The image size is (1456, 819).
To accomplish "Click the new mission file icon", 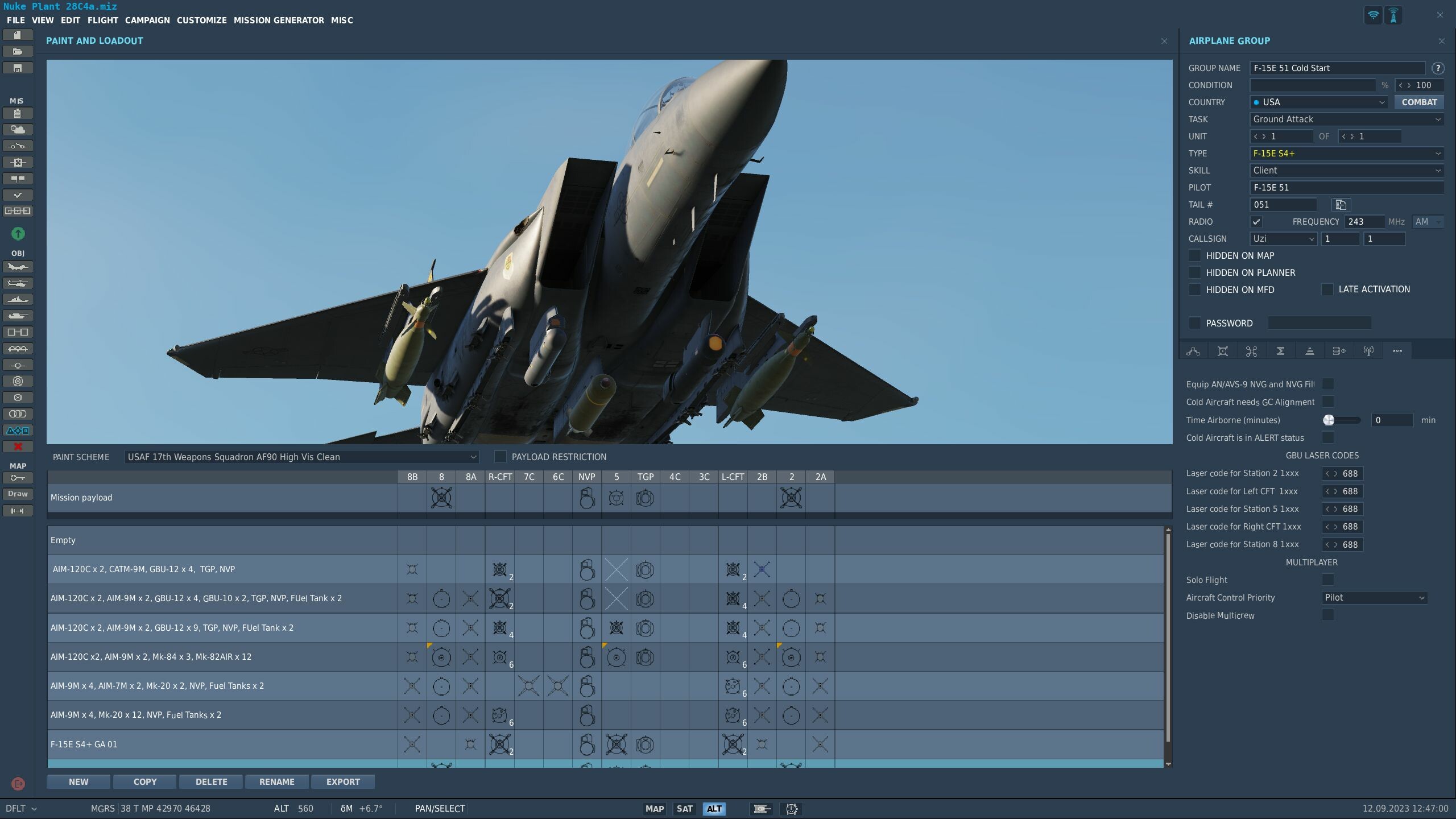I will tap(18, 35).
